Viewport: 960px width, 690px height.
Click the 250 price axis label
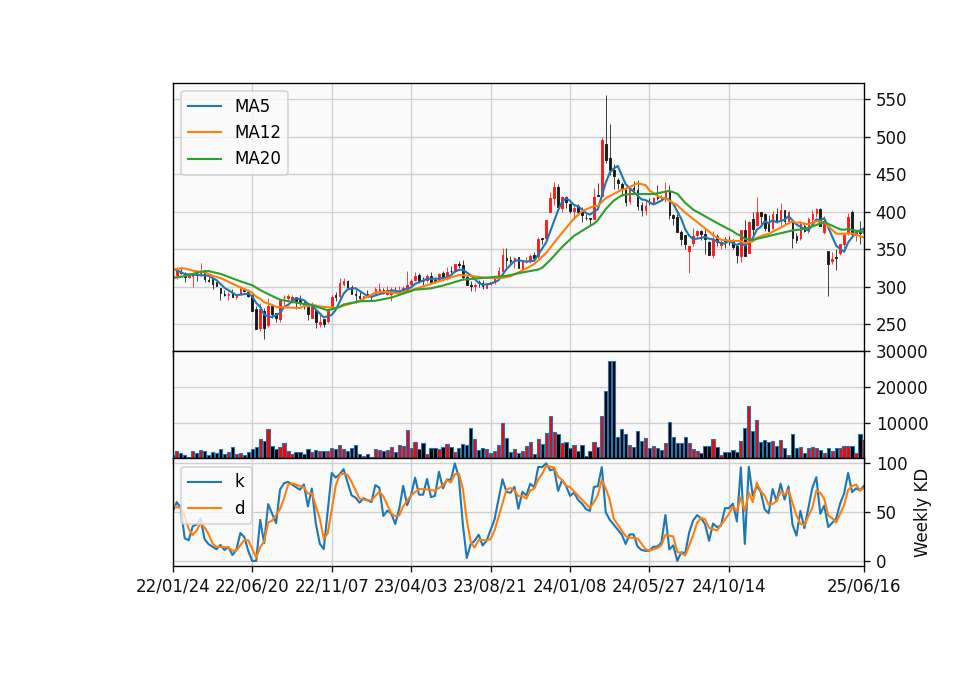(891, 325)
